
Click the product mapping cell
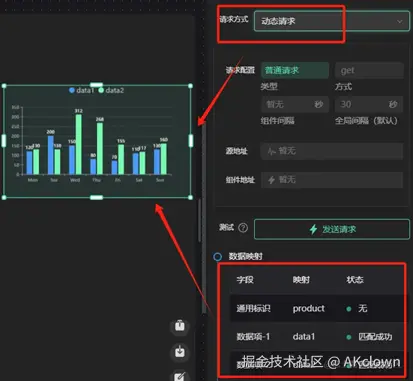tap(309, 309)
